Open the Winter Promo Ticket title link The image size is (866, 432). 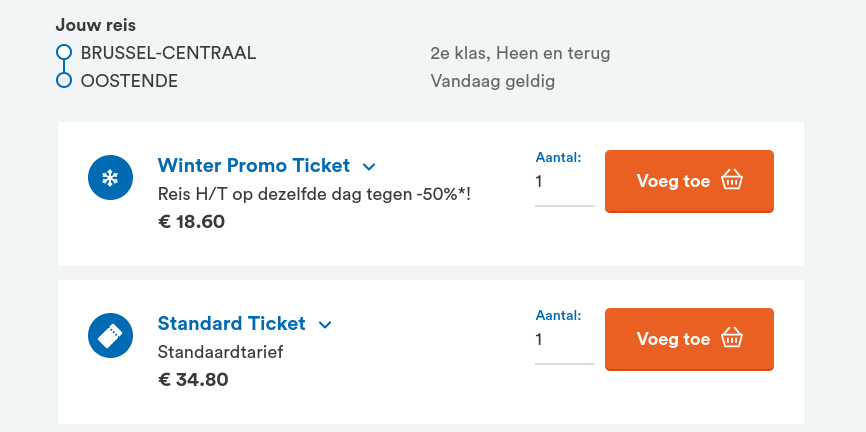pos(254,166)
